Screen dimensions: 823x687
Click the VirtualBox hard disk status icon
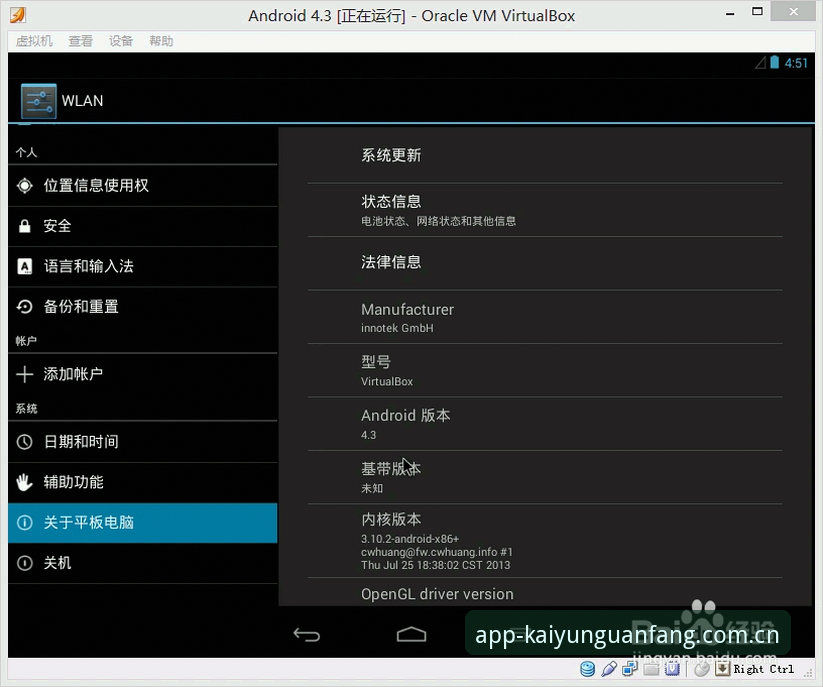(588, 669)
